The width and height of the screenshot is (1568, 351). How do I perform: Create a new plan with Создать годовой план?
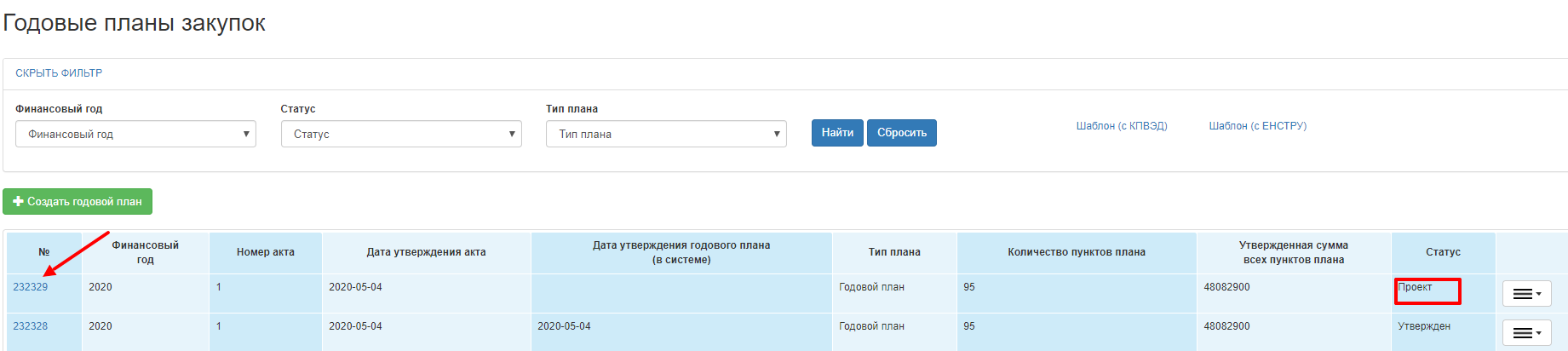pos(78,202)
